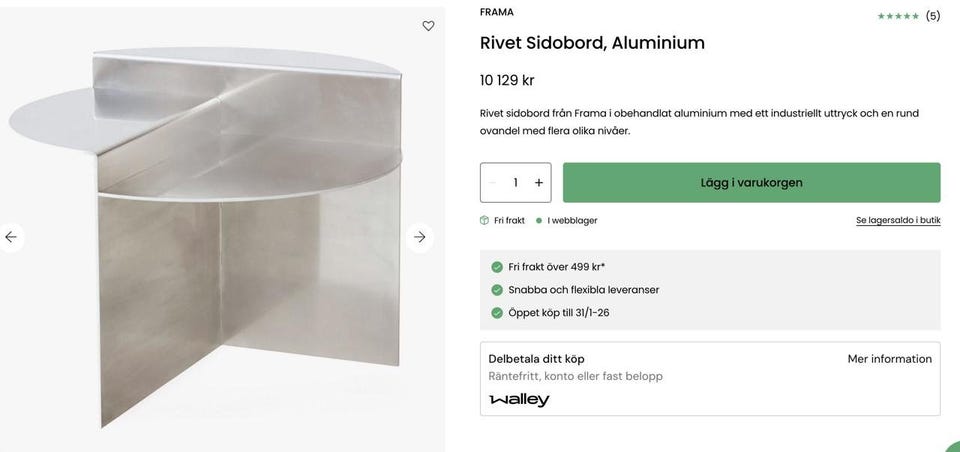Open the FRAMA brand link
Viewport: 960px width, 452px height.
tap(497, 12)
